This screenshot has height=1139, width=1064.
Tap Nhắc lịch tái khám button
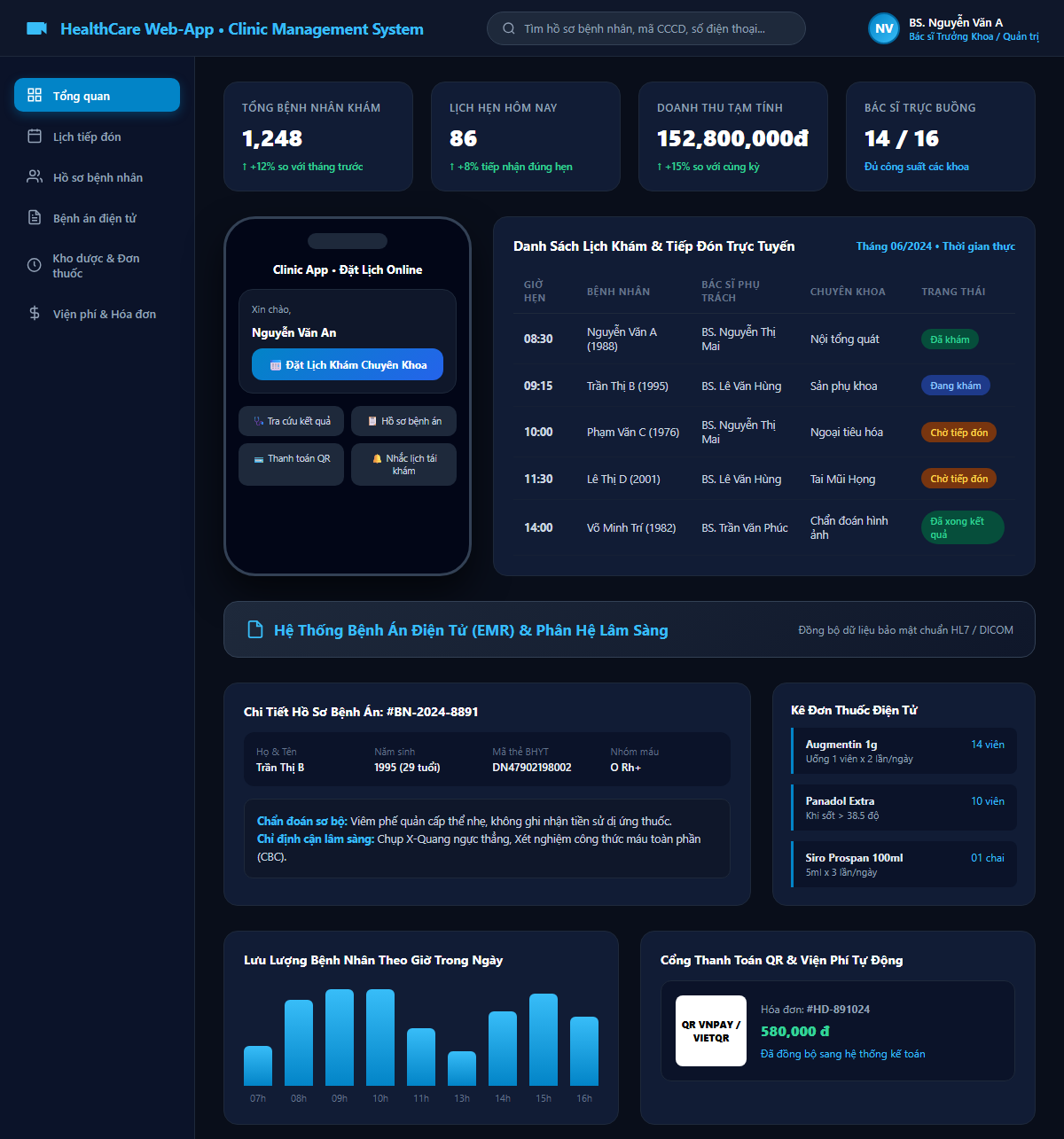click(403, 464)
